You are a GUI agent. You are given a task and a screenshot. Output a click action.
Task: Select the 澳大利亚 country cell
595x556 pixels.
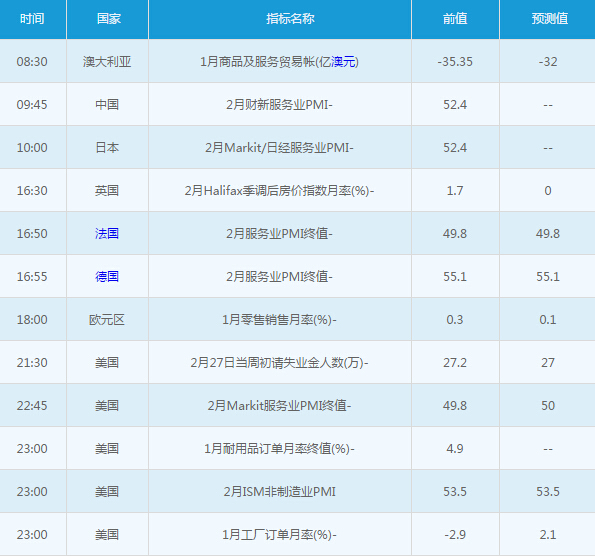pos(107,61)
